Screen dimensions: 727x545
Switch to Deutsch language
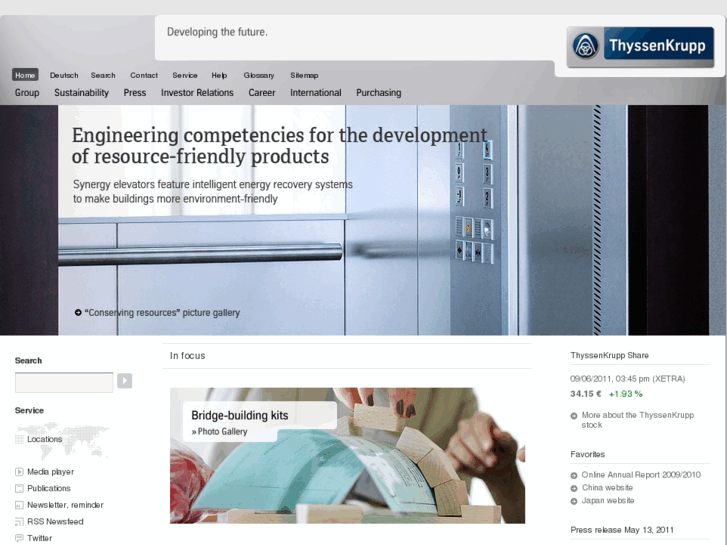click(x=64, y=75)
